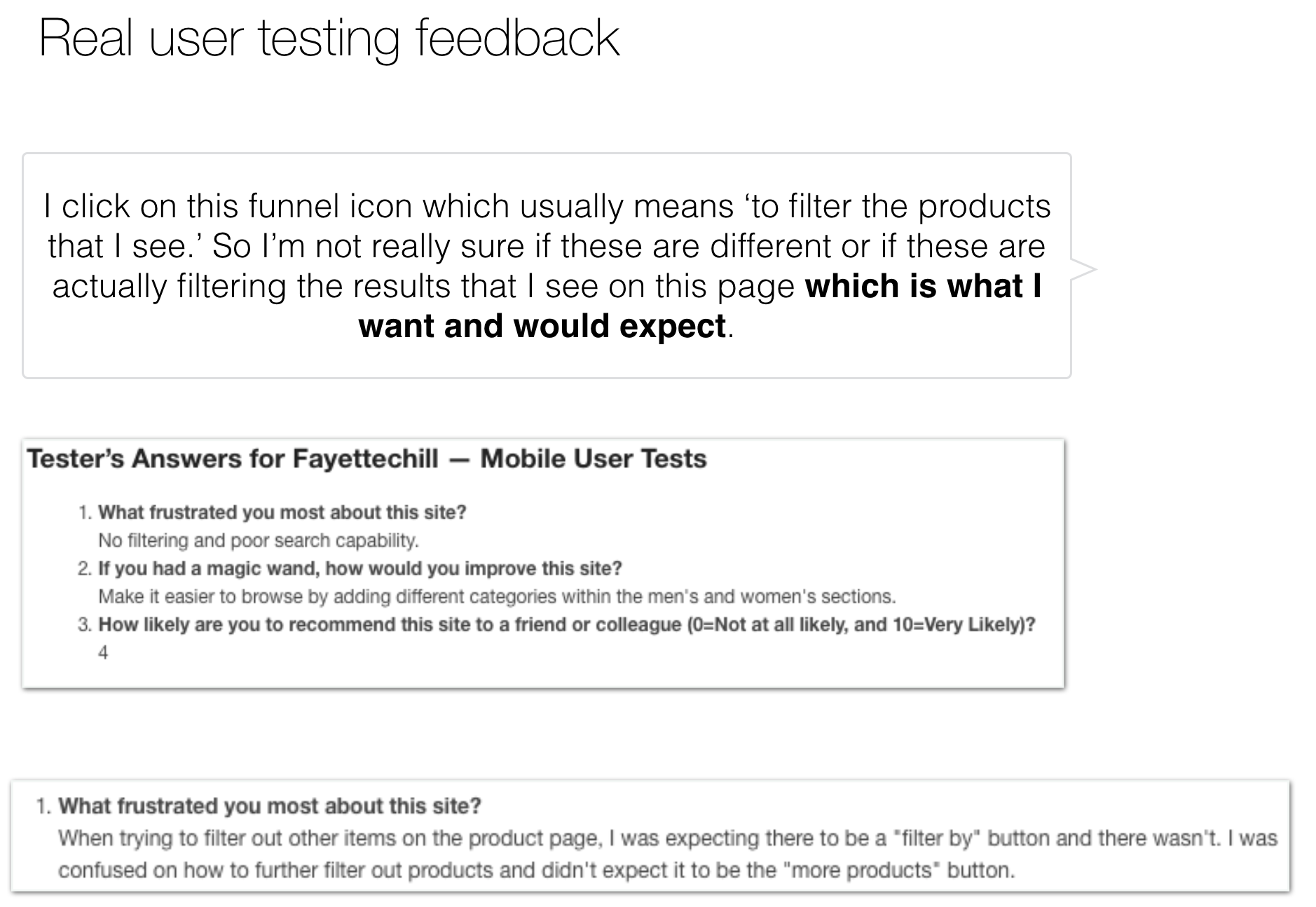The width and height of the screenshot is (1316, 907).
Task: Select question 'If you had a magic wand'
Action: 359,568
